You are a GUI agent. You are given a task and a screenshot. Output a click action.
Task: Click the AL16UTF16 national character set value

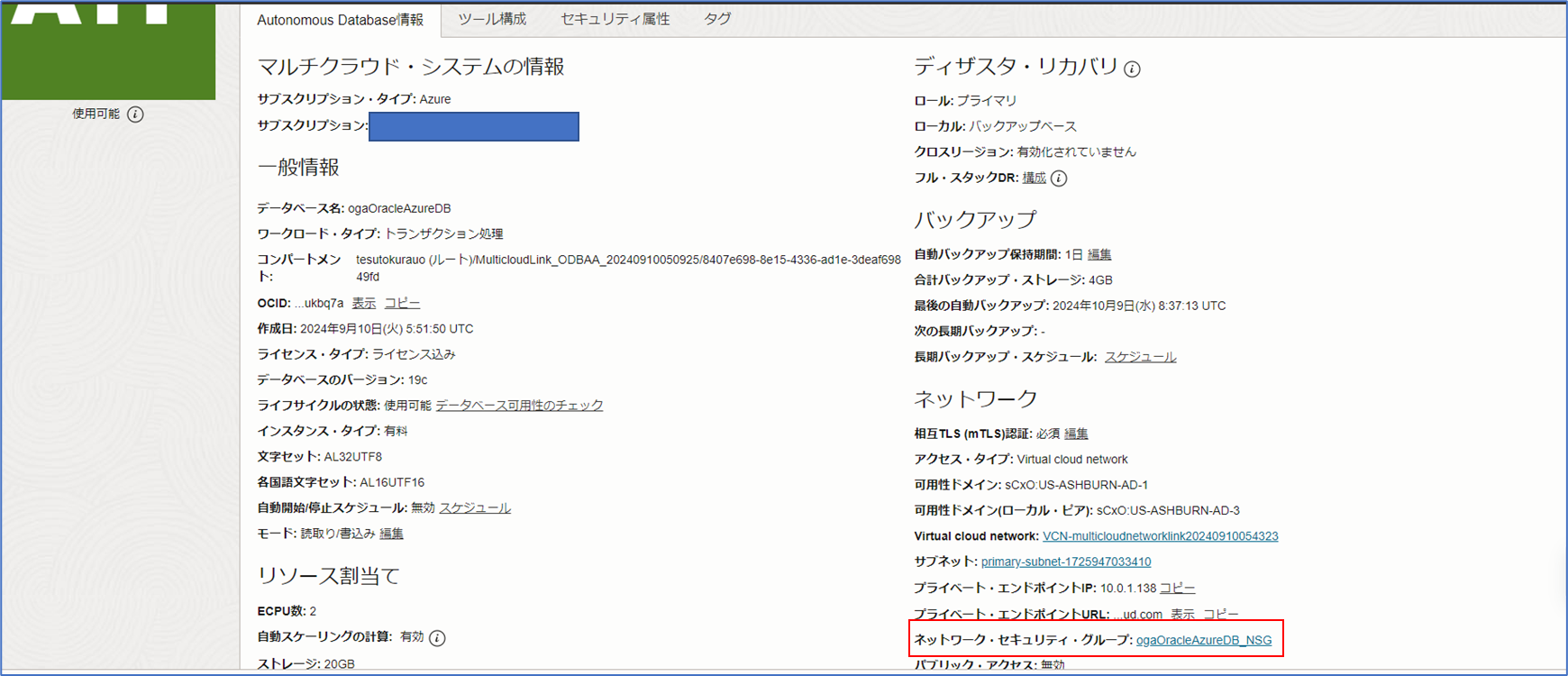pos(392,482)
